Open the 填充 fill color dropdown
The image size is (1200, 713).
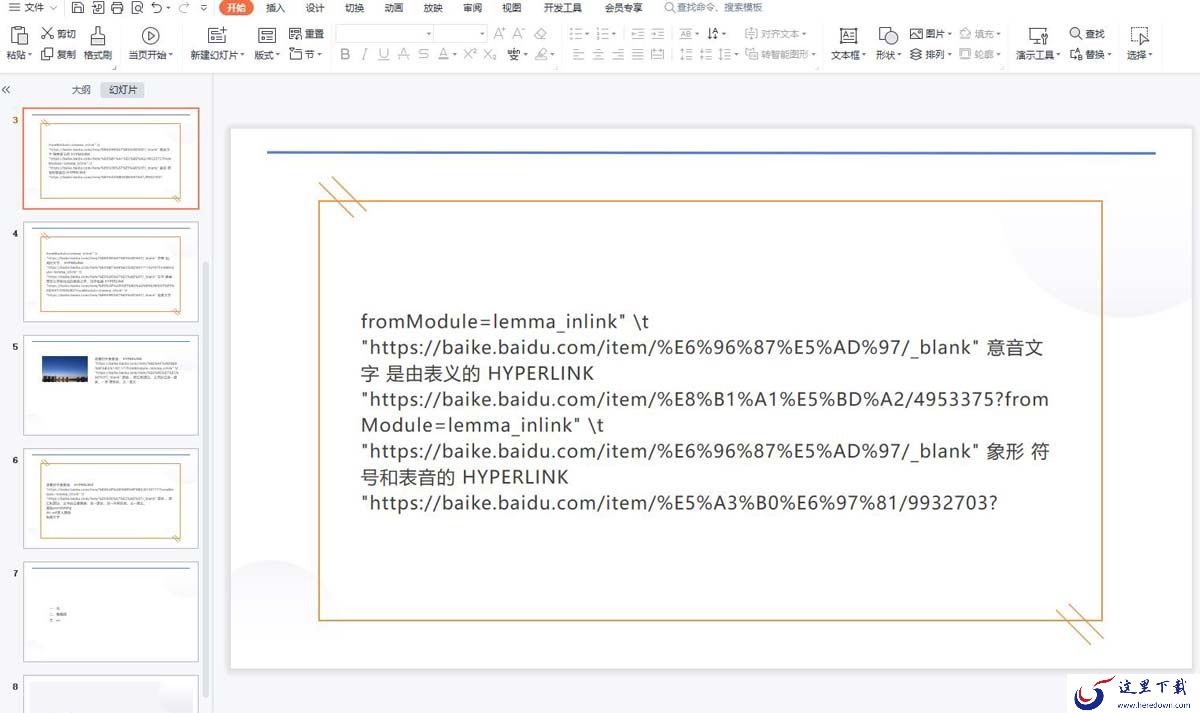pyautogui.click(x=980, y=34)
